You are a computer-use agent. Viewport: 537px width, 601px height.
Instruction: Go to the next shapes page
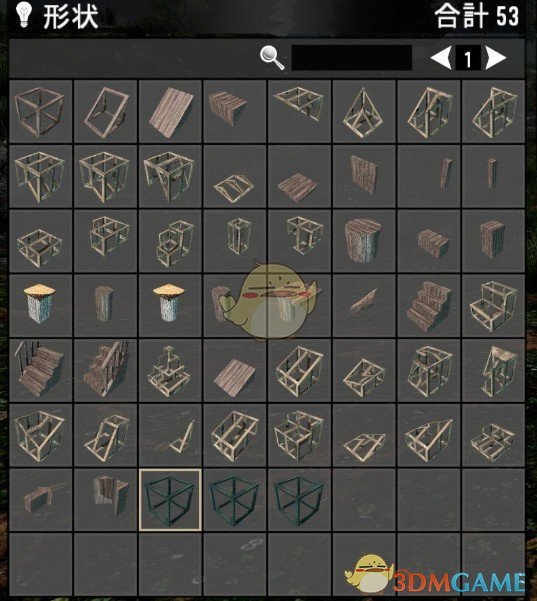coord(496,58)
